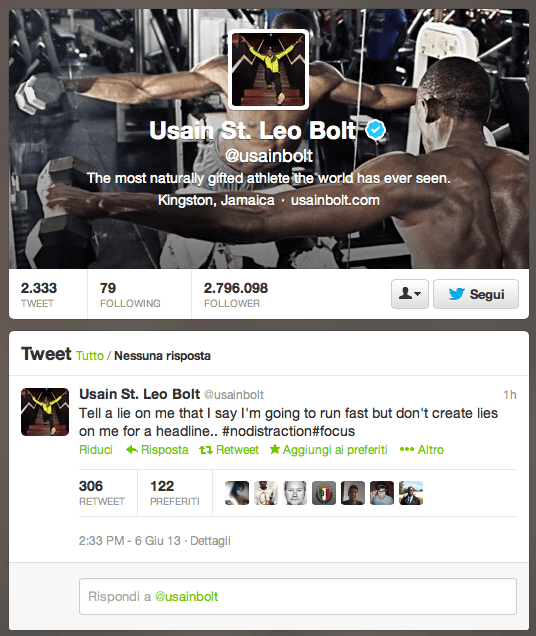Viewport: 536px width, 636px height.
Task: Click the Rispondi a @usainbolt reply field
Action: [298, 596]
